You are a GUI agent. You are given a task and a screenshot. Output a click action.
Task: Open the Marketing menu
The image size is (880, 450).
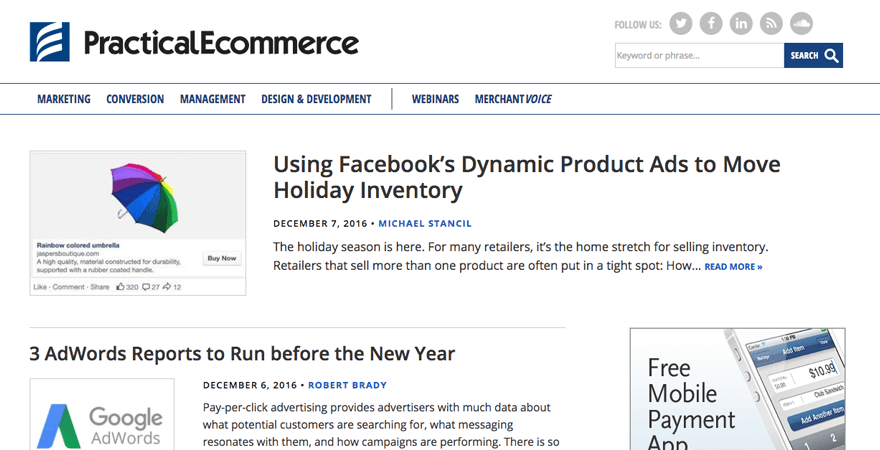[64, 99]
